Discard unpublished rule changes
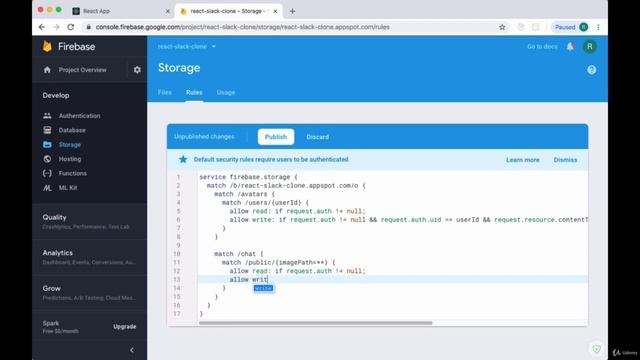This screenshot has height=360, width=640. pyautogui.click(x=318, y=137)
